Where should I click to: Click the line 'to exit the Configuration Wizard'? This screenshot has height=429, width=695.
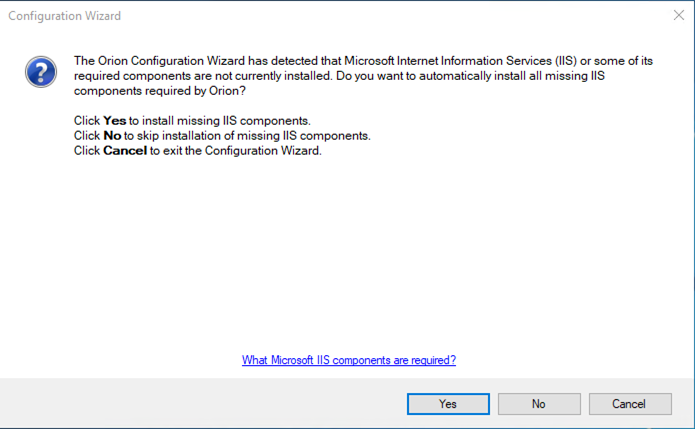coord(236,151)
